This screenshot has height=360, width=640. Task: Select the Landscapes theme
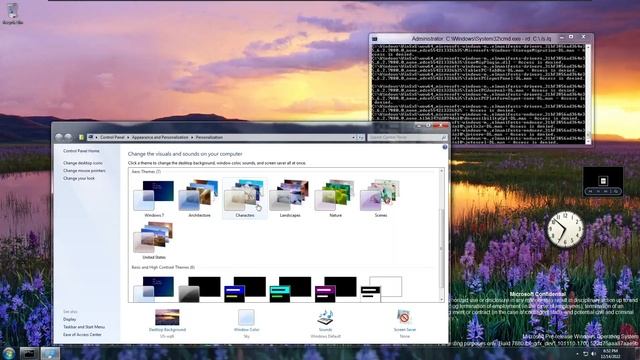tap(290, 199)
